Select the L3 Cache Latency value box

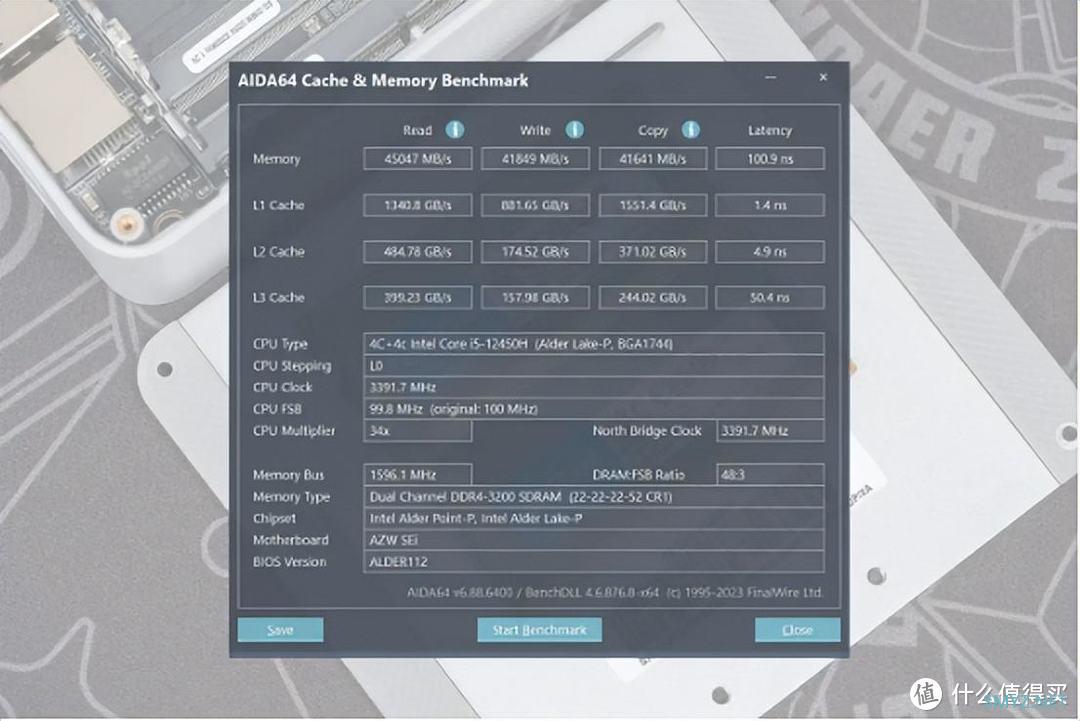(x=769, y=297)
